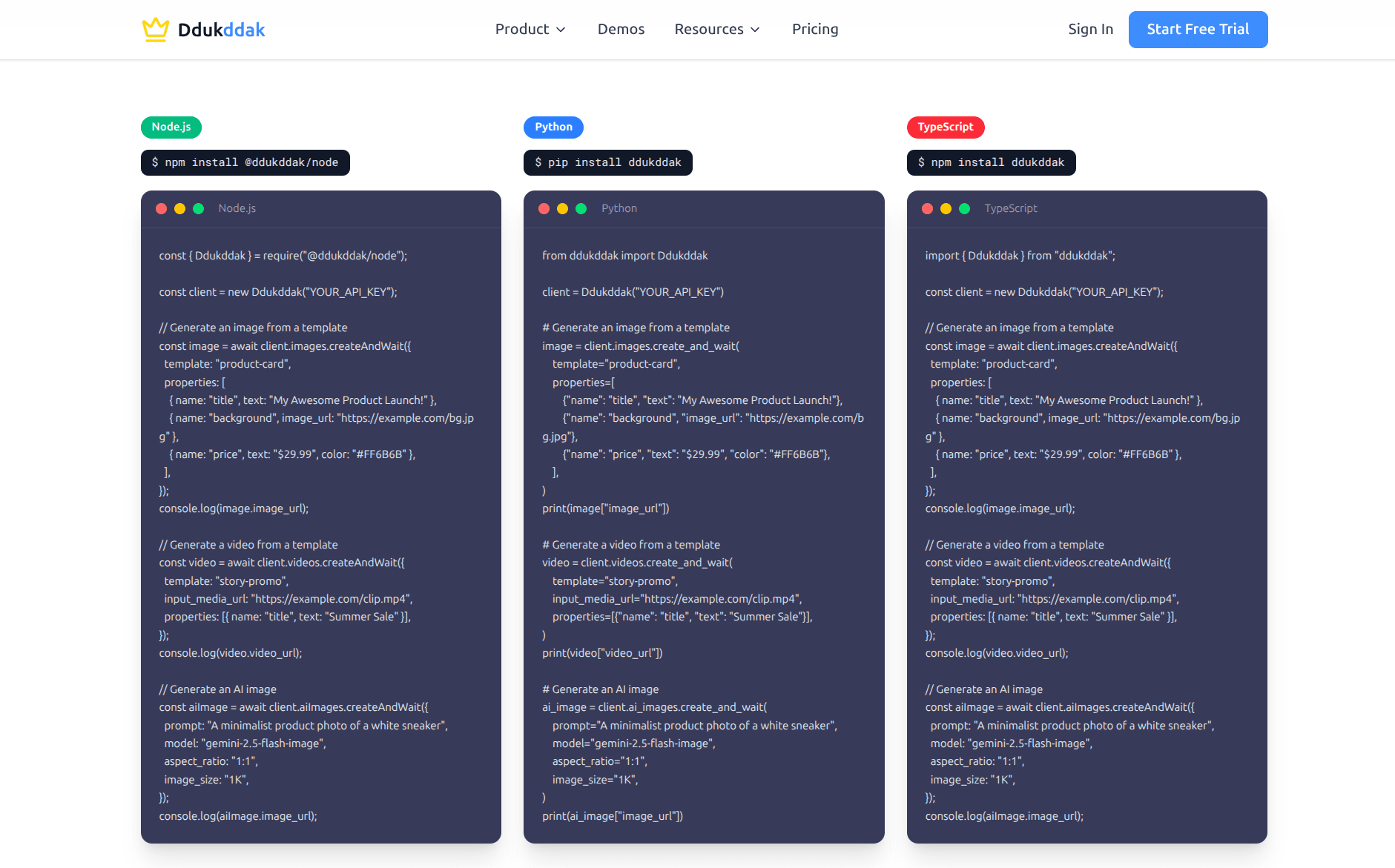Click the Sign In link

1090,29
